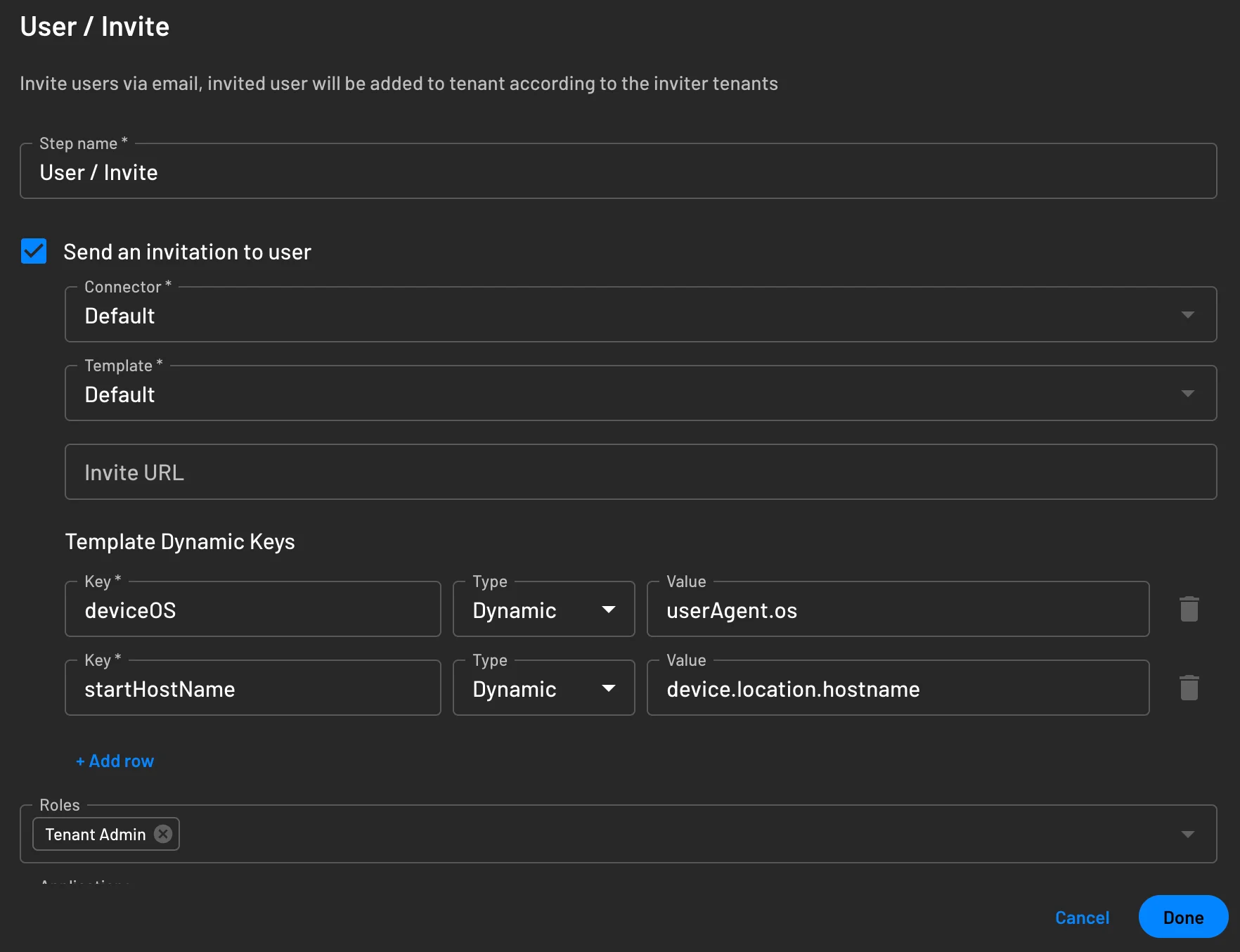Click the Send an invitation to user label
The width and height of the screenshot is (1240, 952).
(187, 252)
